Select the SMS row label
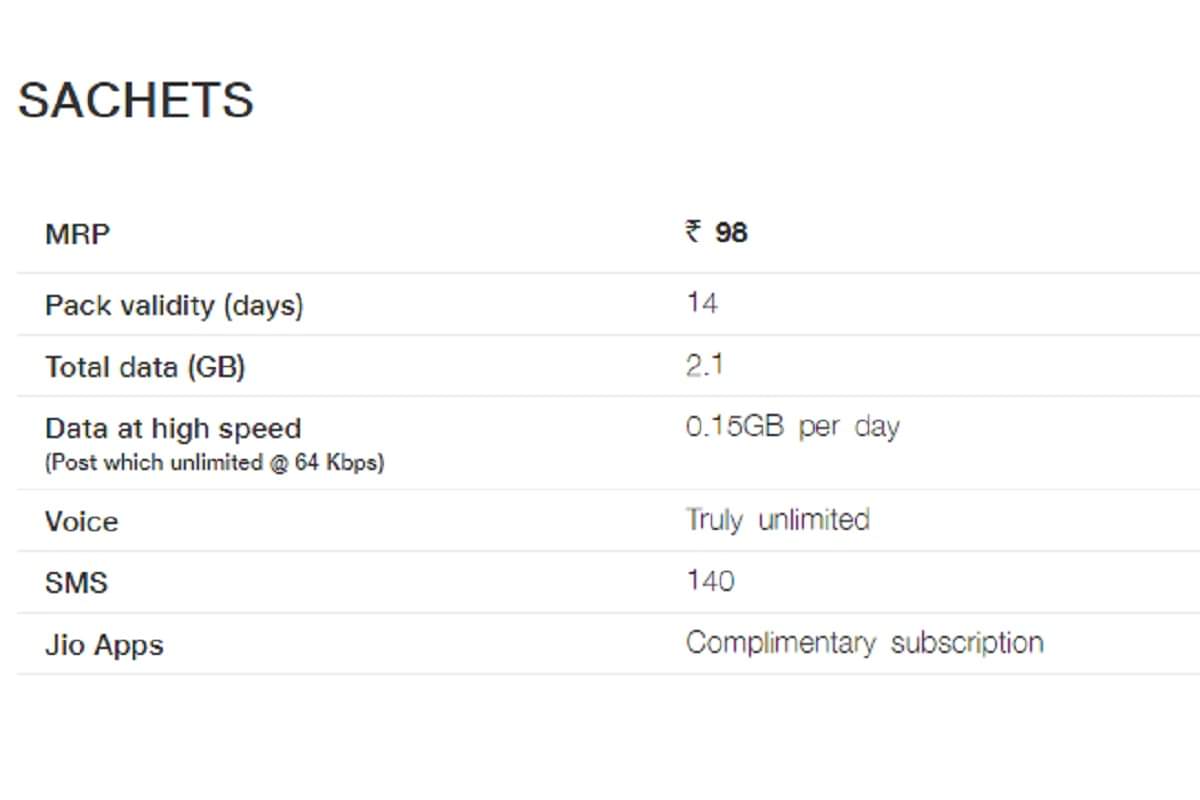Screen dimensions: 1200x800 click(76, 583)
